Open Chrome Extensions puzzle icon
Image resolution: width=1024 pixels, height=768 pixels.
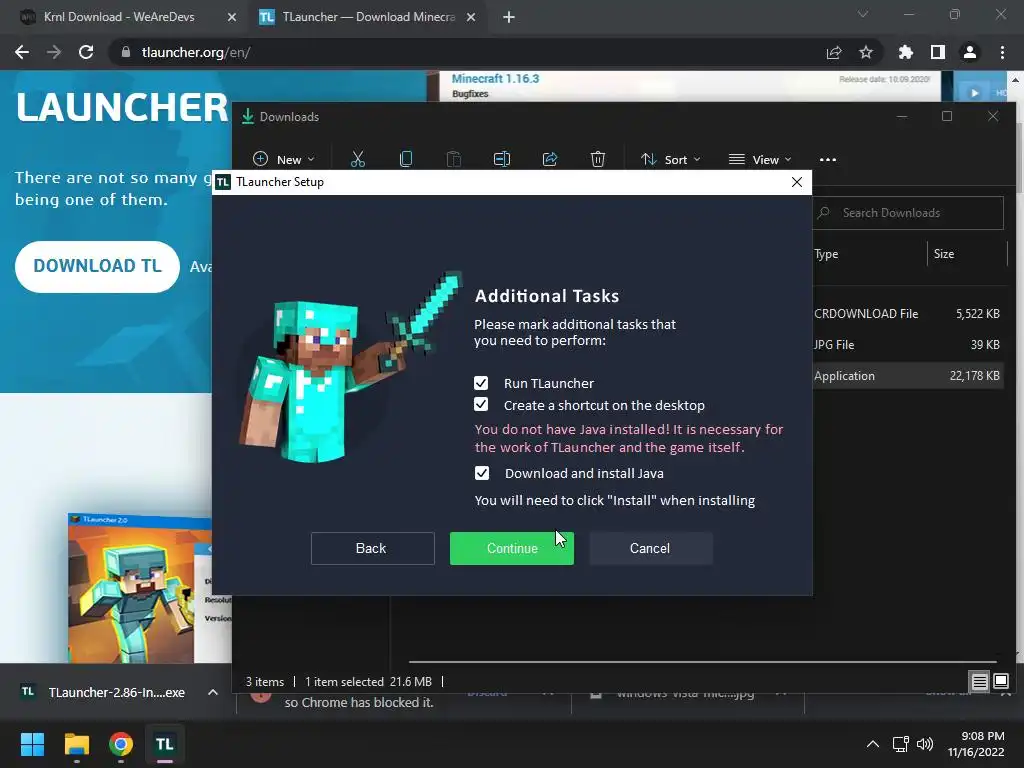pos(906,52)
